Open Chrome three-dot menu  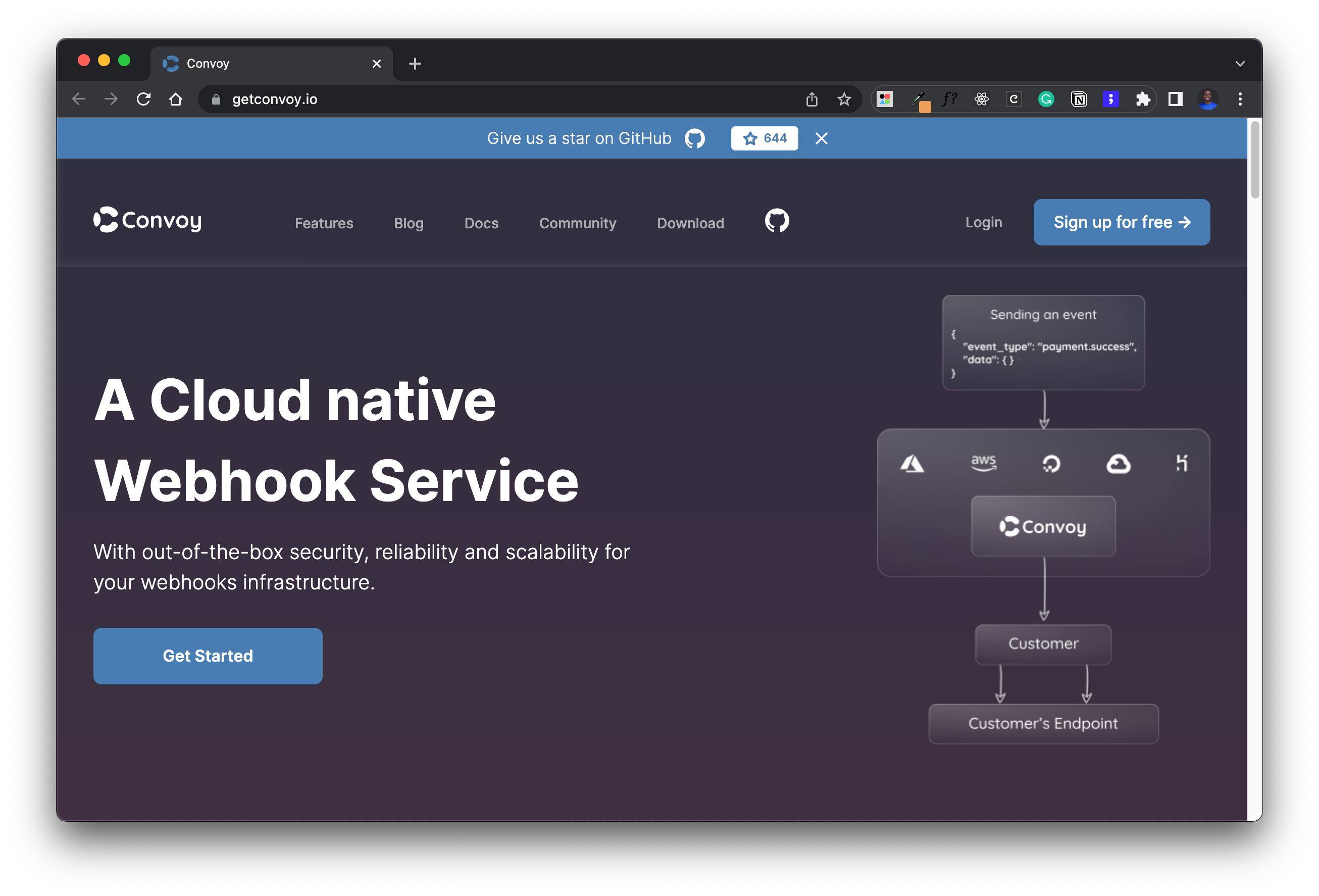(x=1240, y=99)
